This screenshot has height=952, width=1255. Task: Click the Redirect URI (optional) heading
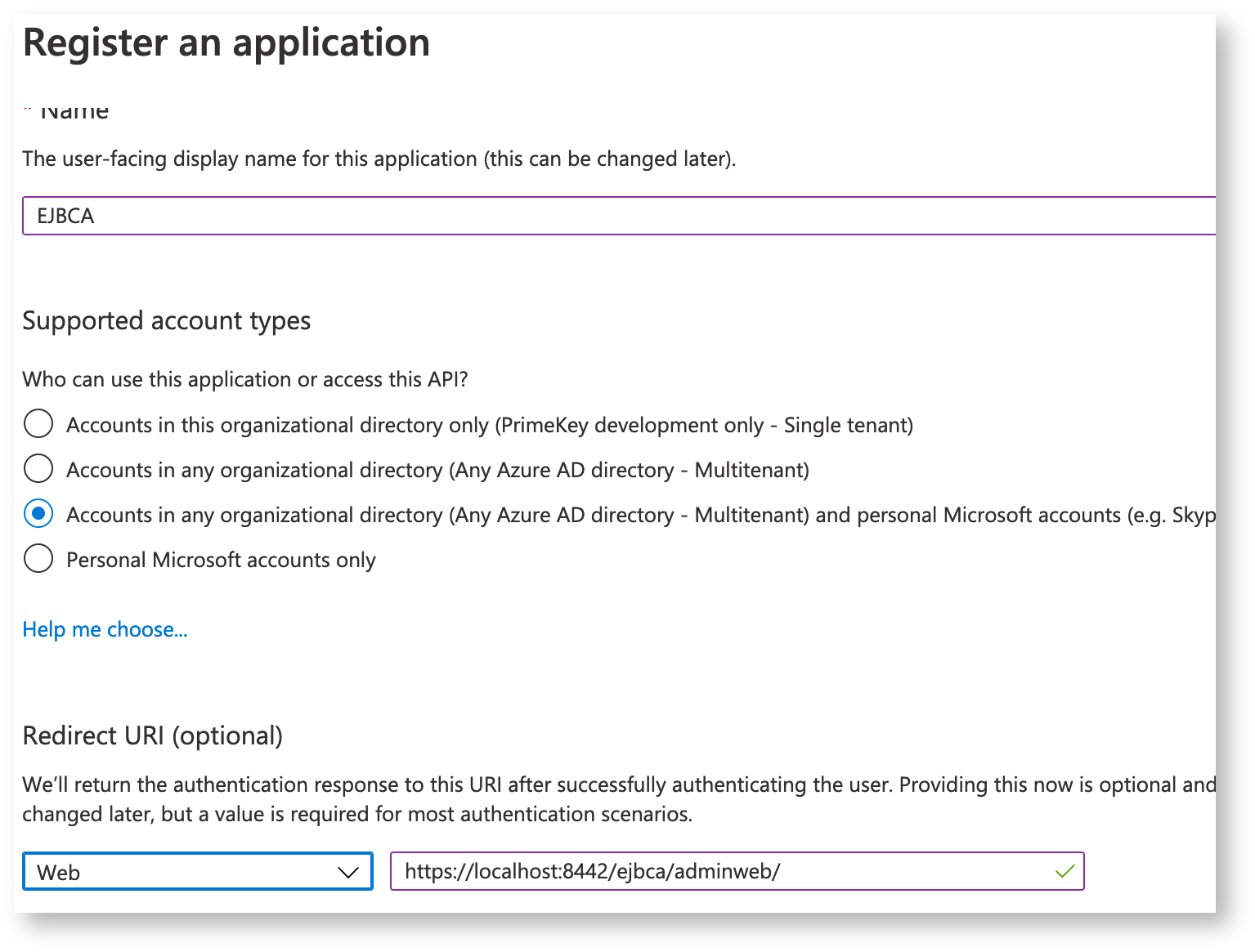point(152,735)
